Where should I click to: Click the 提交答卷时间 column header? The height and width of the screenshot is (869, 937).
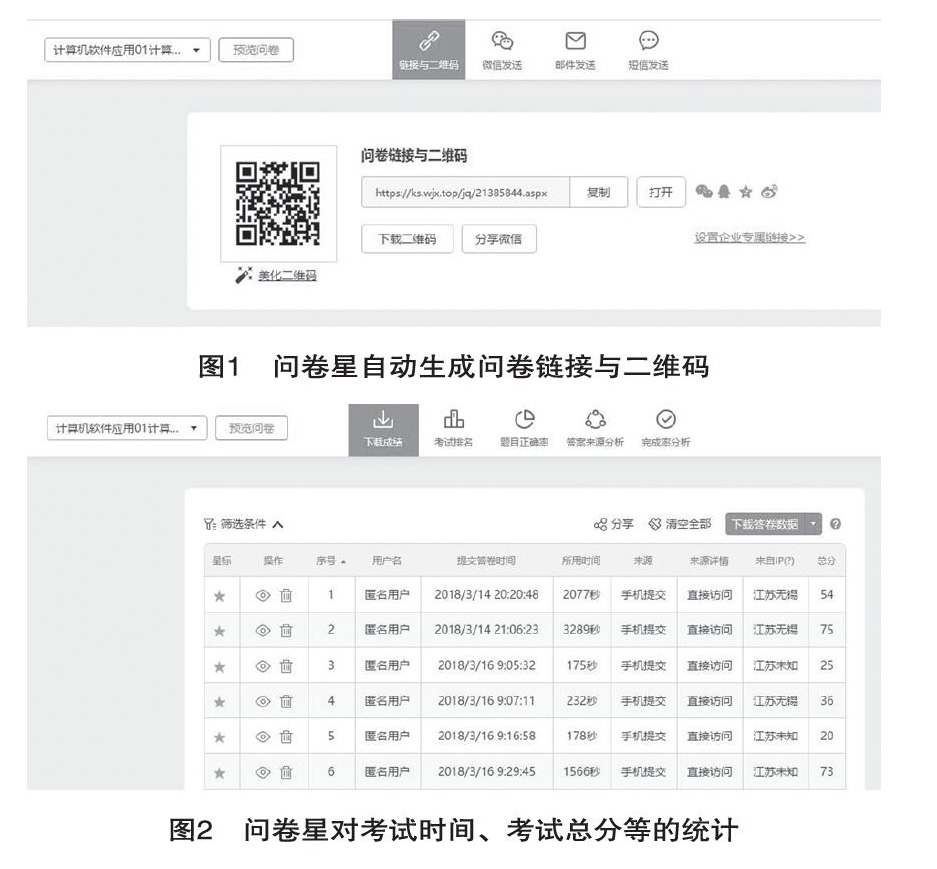click(x=486, y=561)
